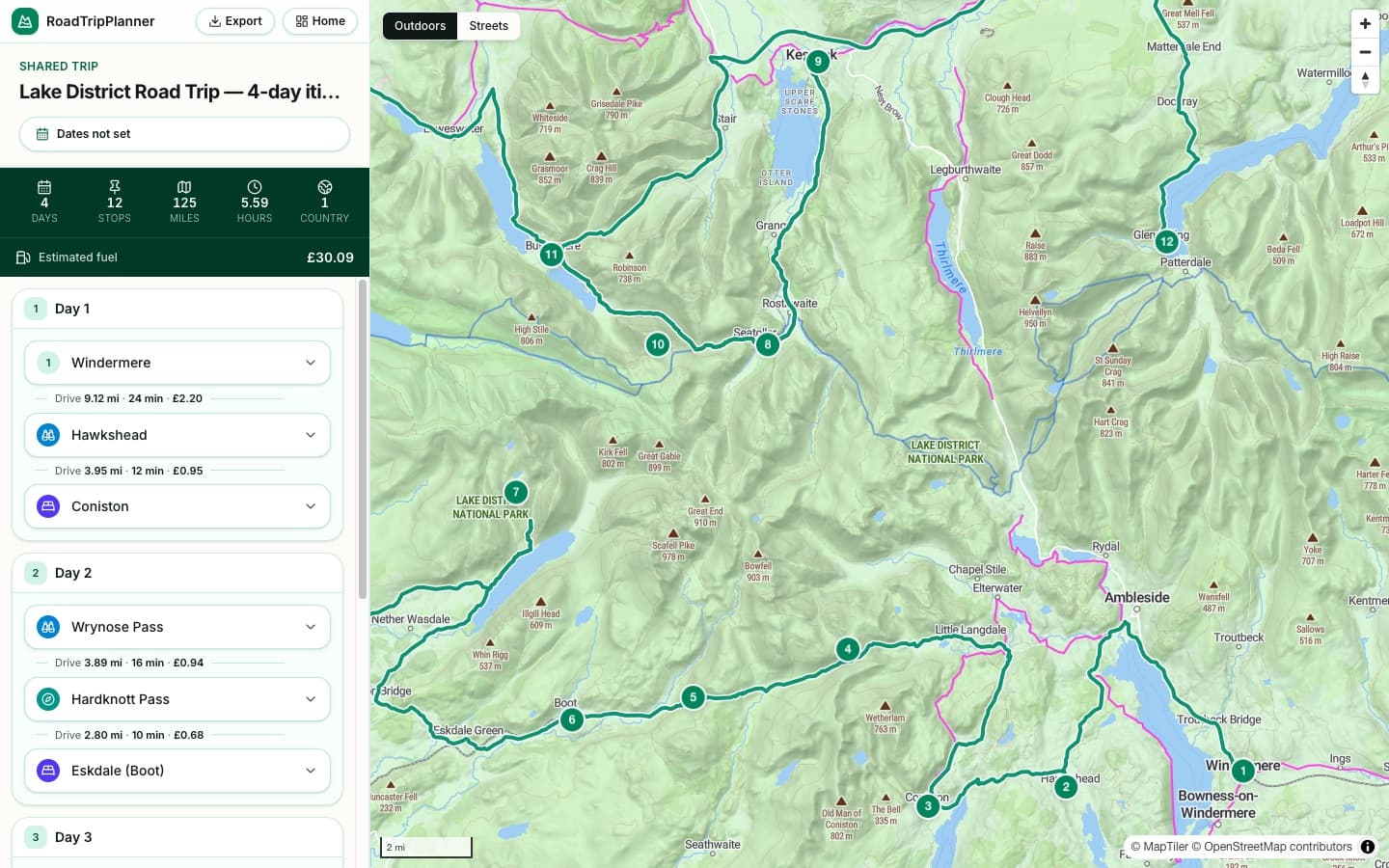The width and height of the screenshot is (1389, 868).
Task: Click map marker 8 near Rosthwaite
Action: [768, 344]
